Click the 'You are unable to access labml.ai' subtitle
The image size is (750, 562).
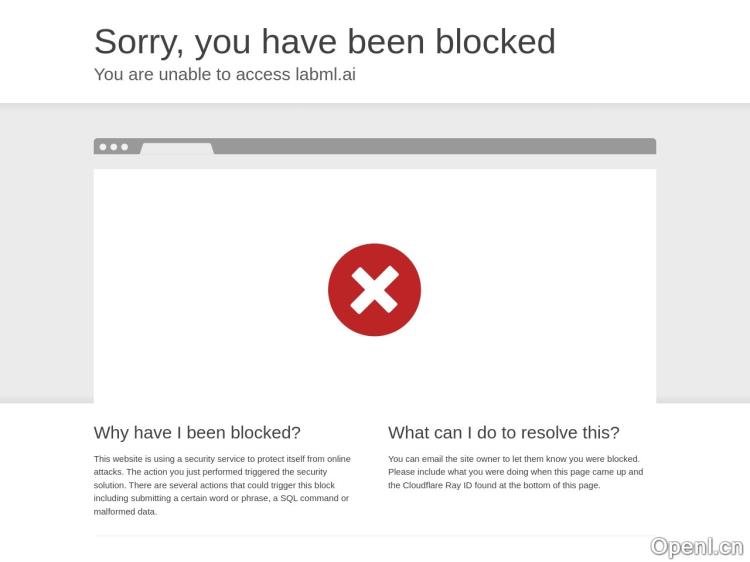coord(225,75)
